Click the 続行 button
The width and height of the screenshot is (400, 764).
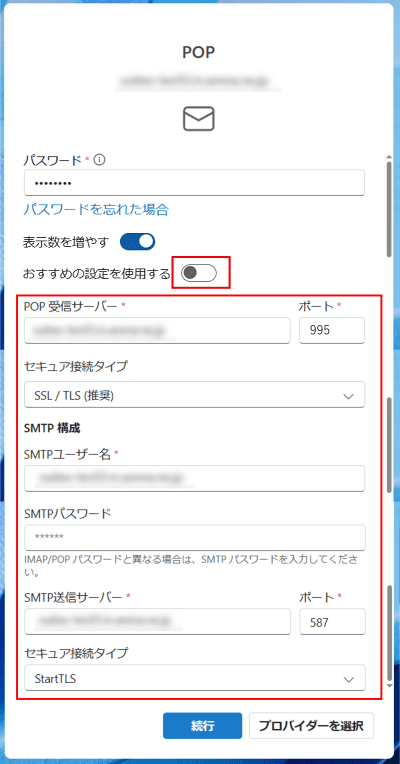[202, 726]
